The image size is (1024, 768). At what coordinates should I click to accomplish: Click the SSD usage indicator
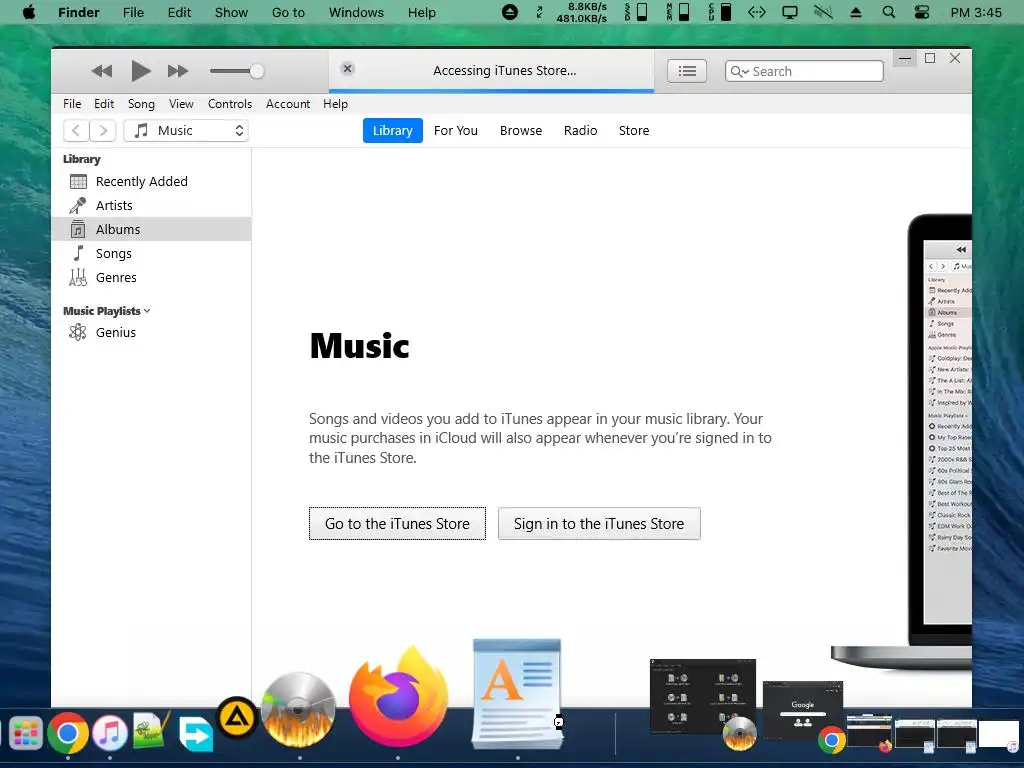tap(635, 12)
